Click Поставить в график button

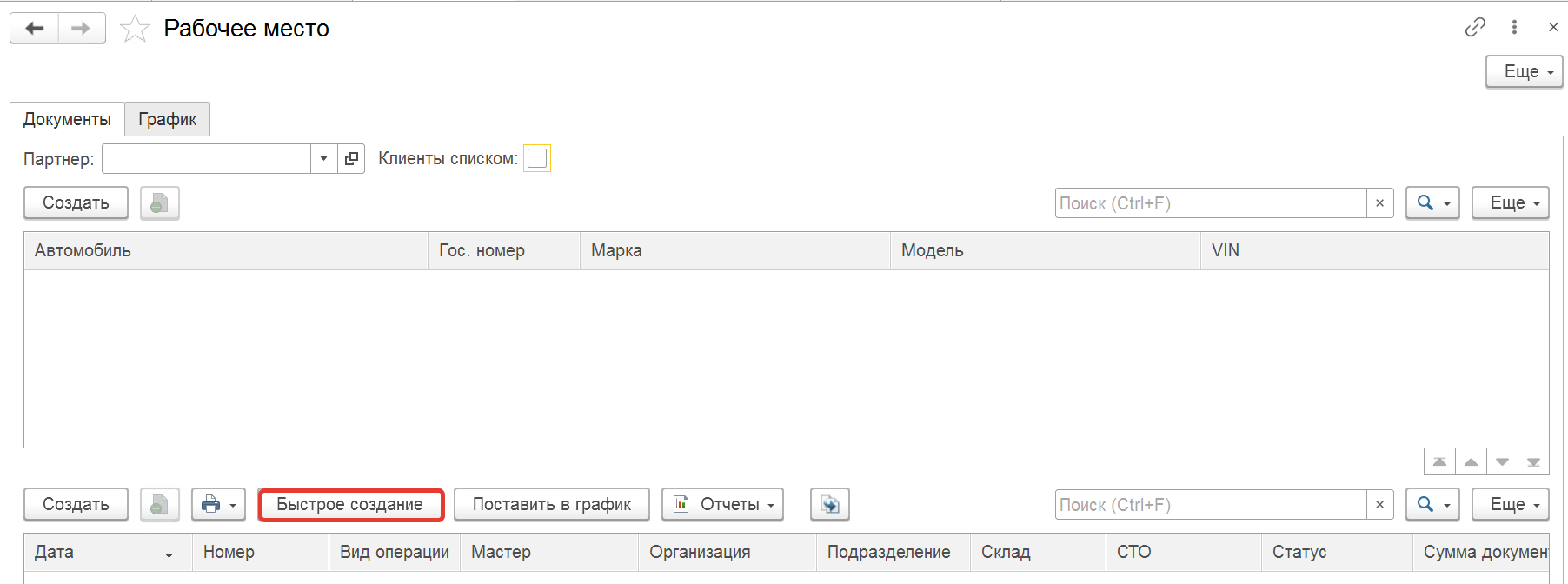click(552, 504)
